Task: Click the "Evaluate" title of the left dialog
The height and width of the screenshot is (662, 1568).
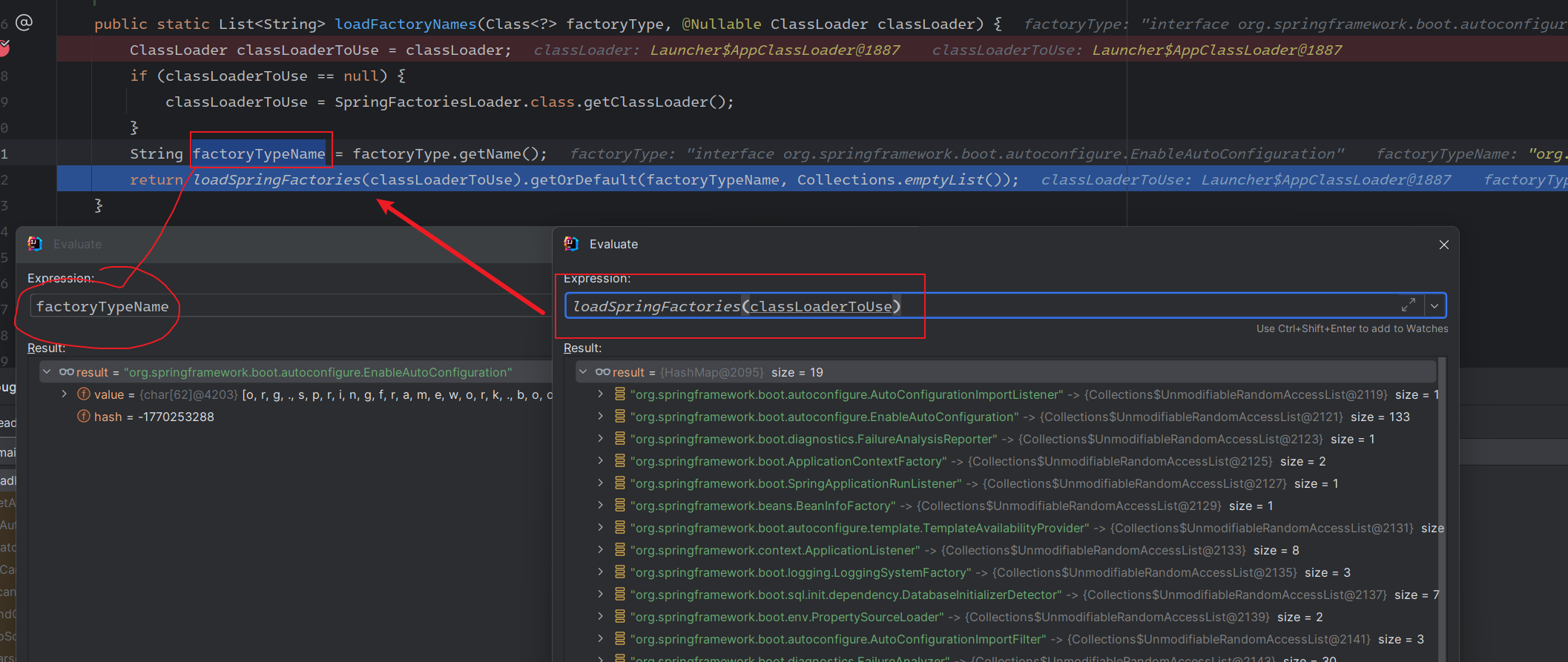Action: coord(77,244)
